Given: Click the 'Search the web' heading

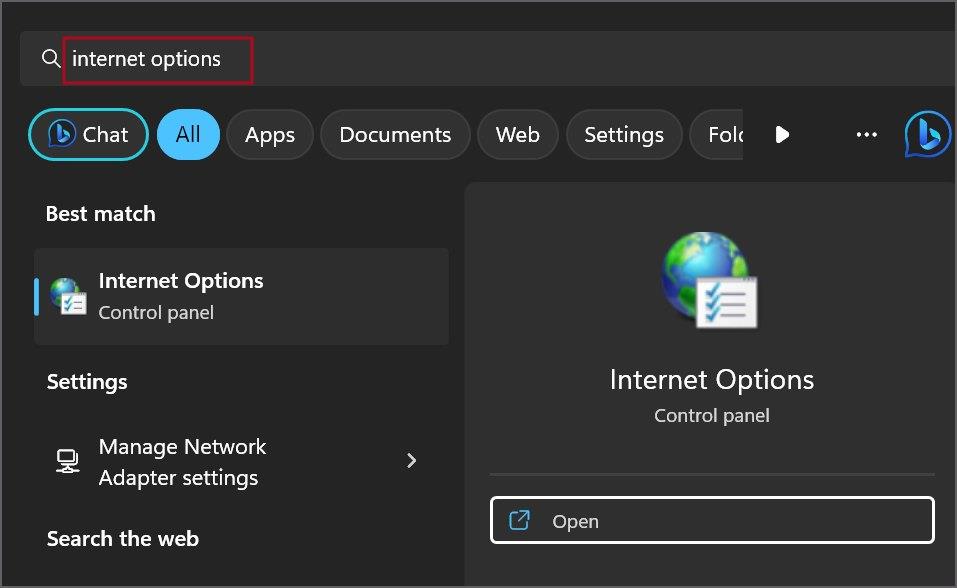Looking at the screenshot, I should (x=123, y=539).
